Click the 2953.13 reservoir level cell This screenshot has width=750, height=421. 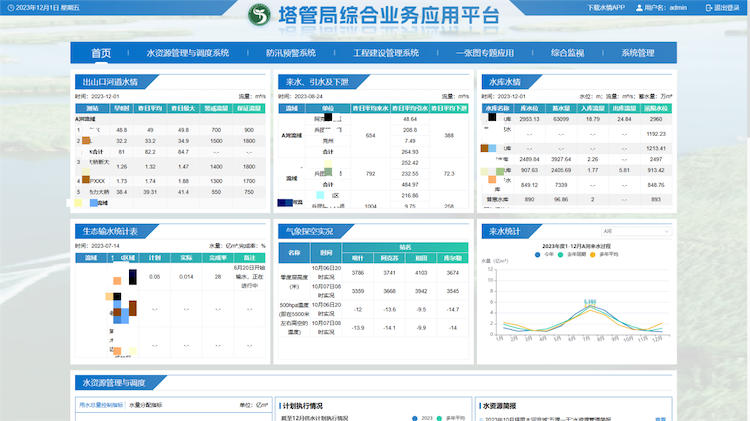[x=529, y=119]
